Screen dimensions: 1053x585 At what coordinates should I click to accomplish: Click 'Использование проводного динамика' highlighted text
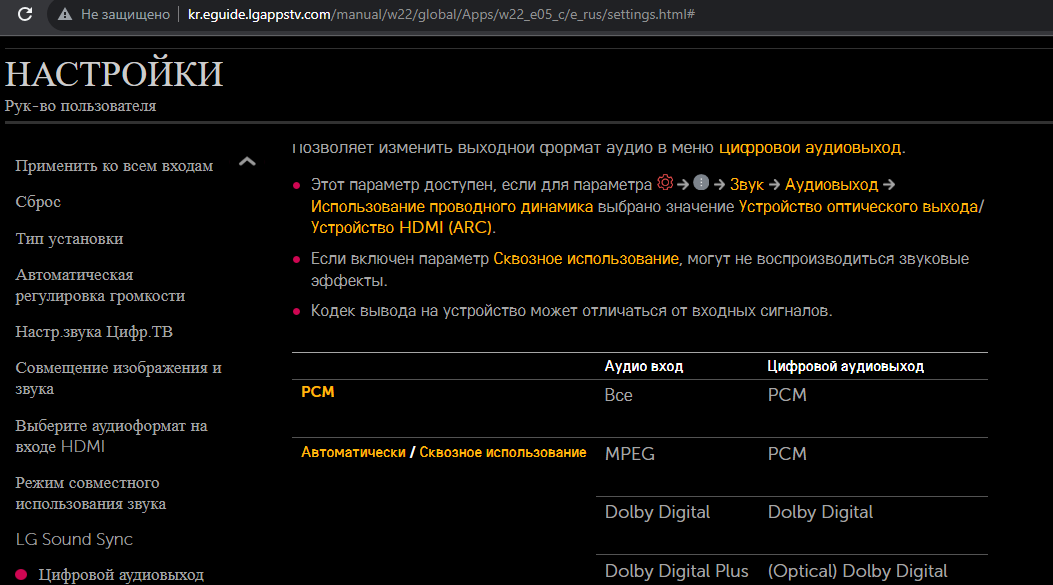tap(452, 207)
